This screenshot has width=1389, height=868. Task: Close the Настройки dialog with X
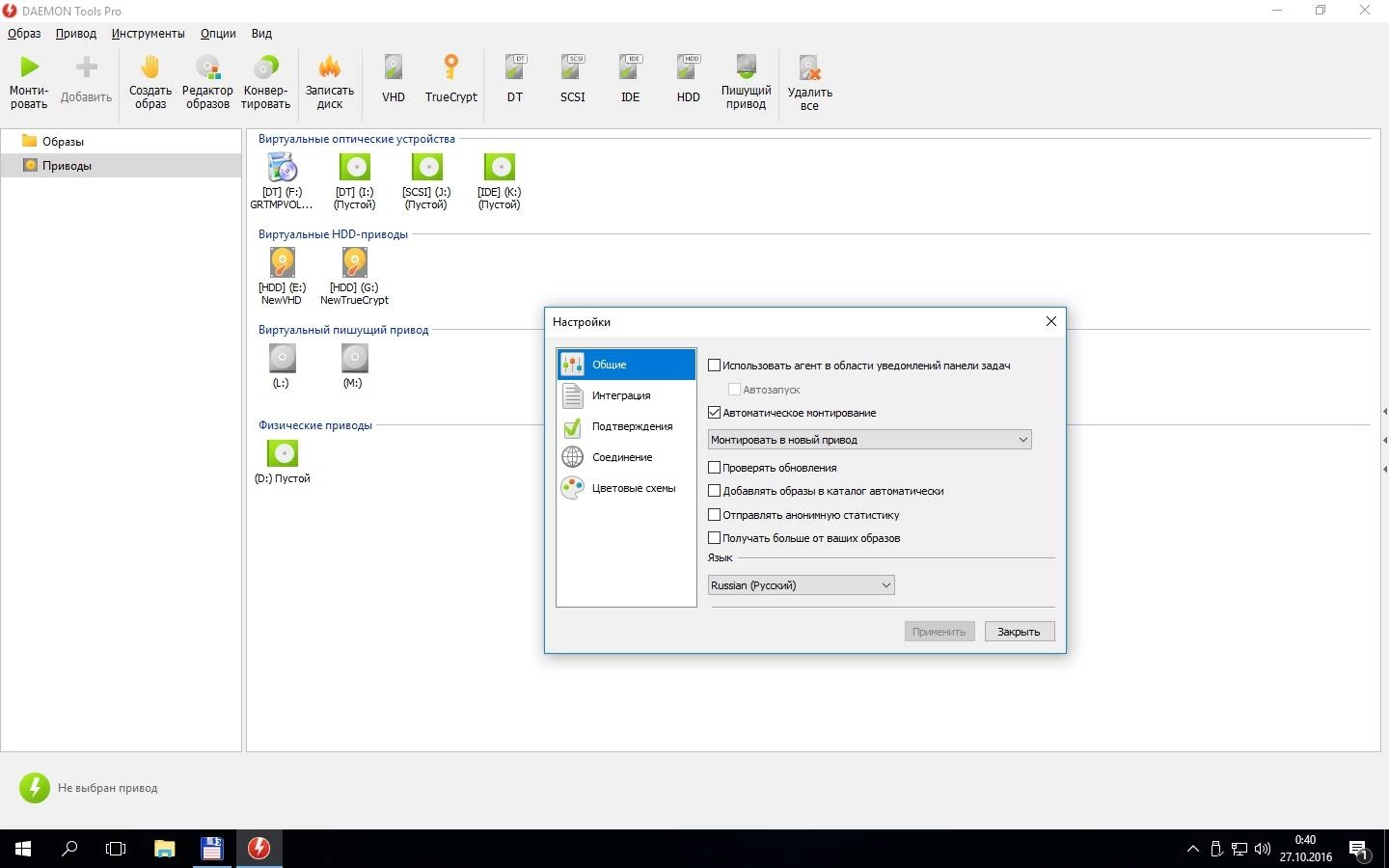coord(1051,321)
